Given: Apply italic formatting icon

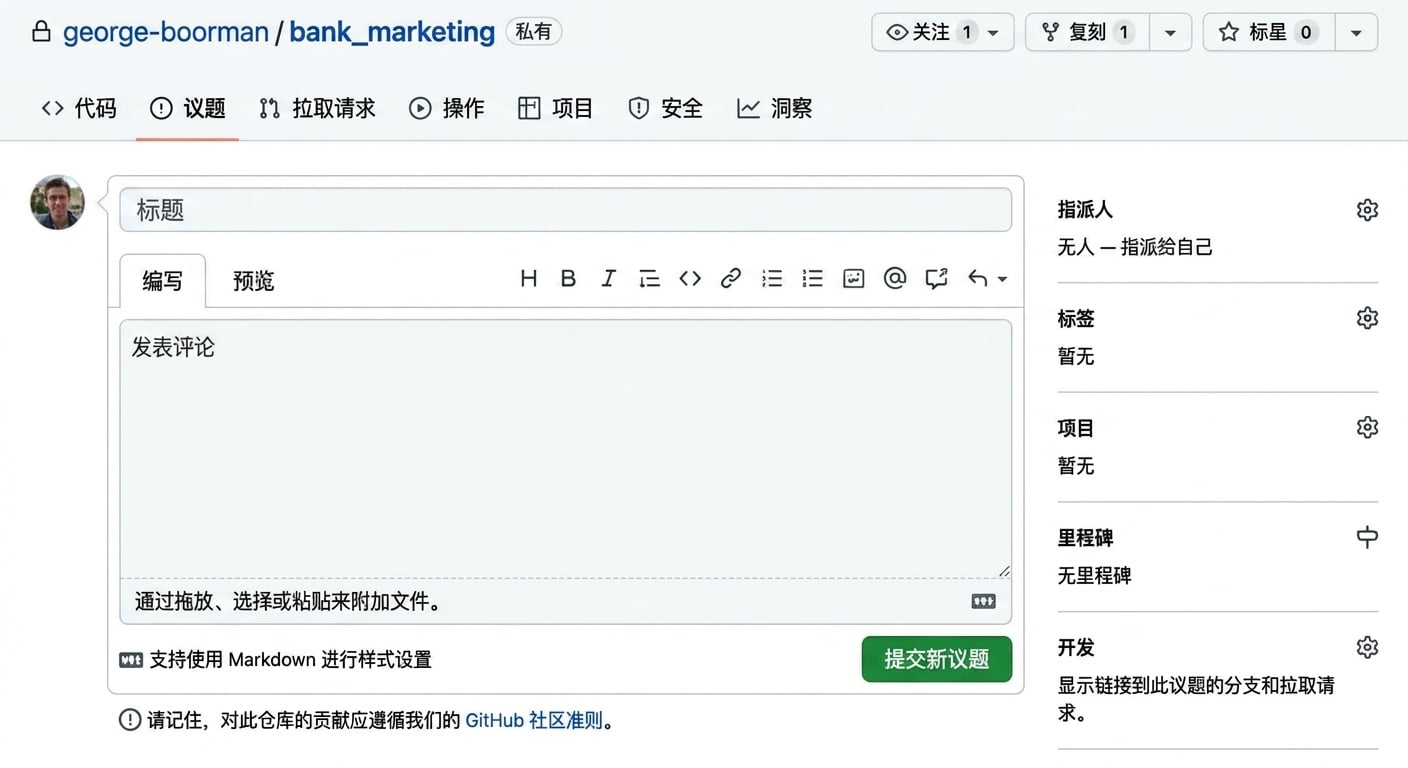Looking at the screenshot, I should 608,279.
